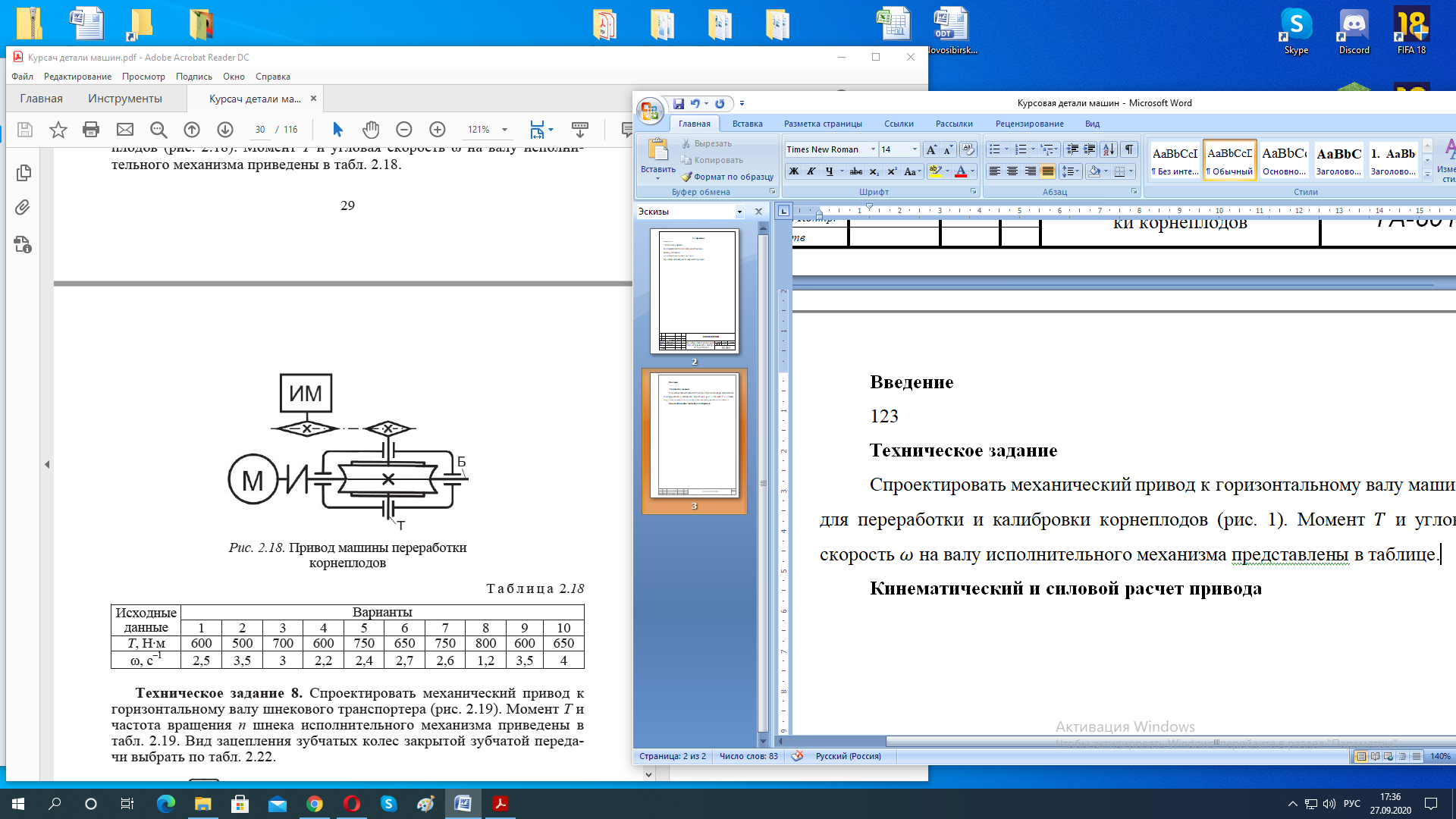Viewport: 1456px width, 819px height.
Task: Click the show/hide paragraph marks icon
Action: (1129, 149)
